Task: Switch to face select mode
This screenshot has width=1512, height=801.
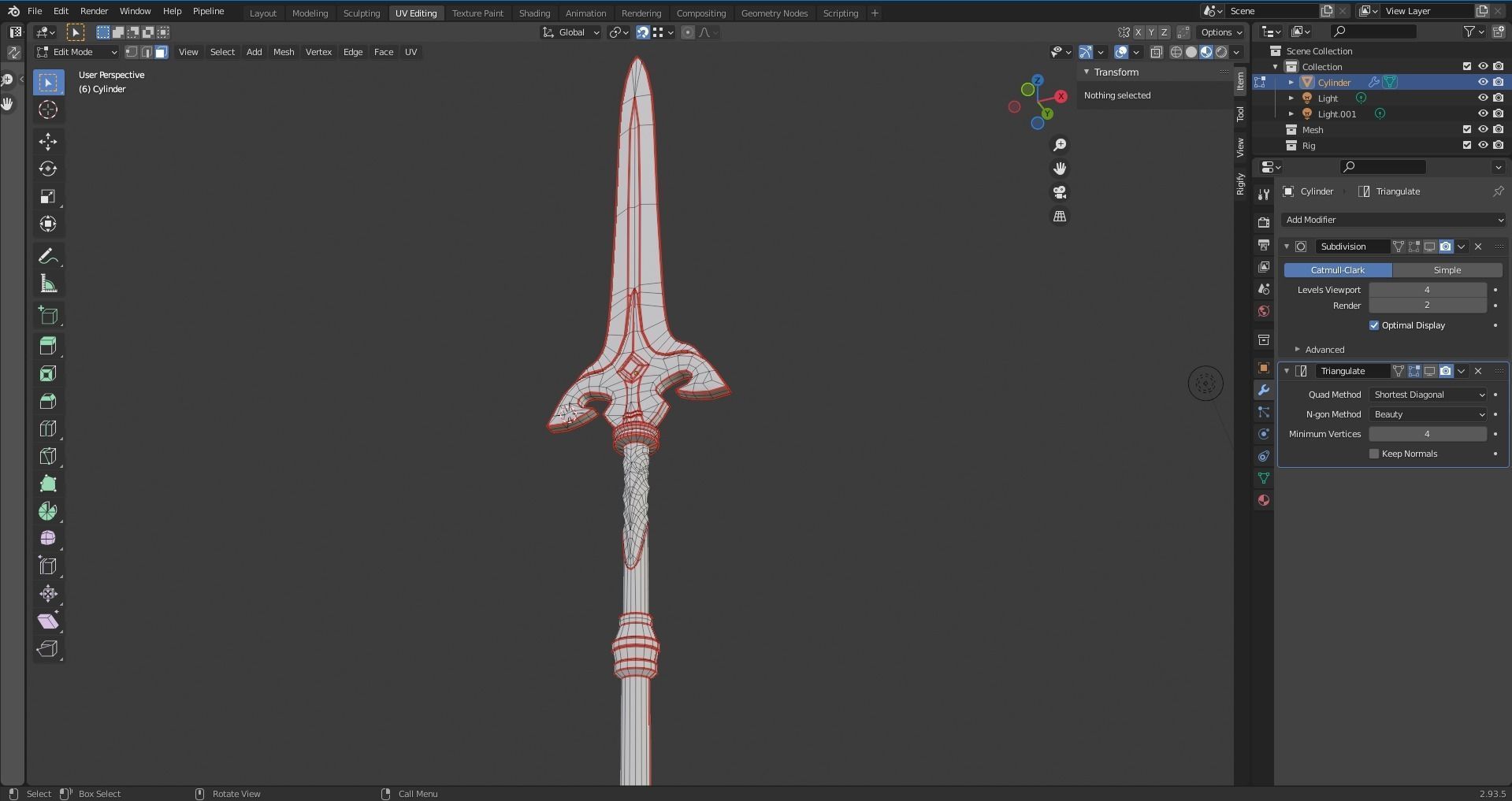Action: click(x=161, y=52)
